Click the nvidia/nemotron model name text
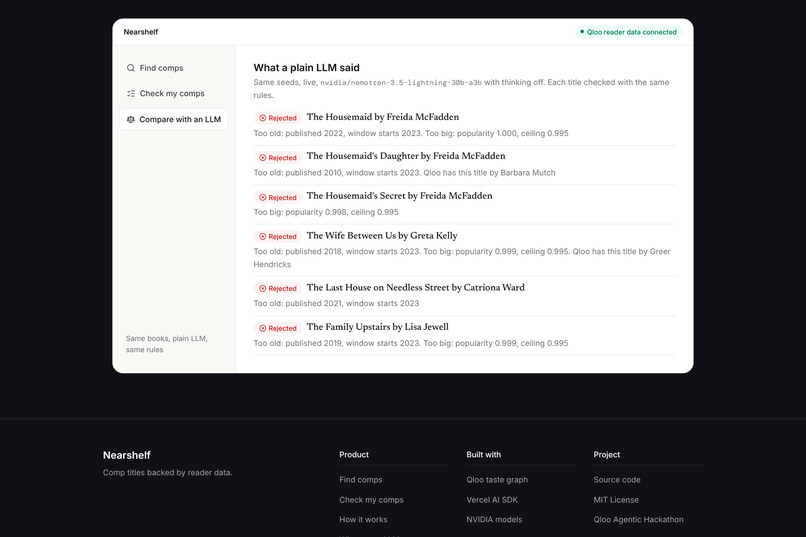This screenshot has width=806, height=537. pyautogui.click(x=401, y=83)
